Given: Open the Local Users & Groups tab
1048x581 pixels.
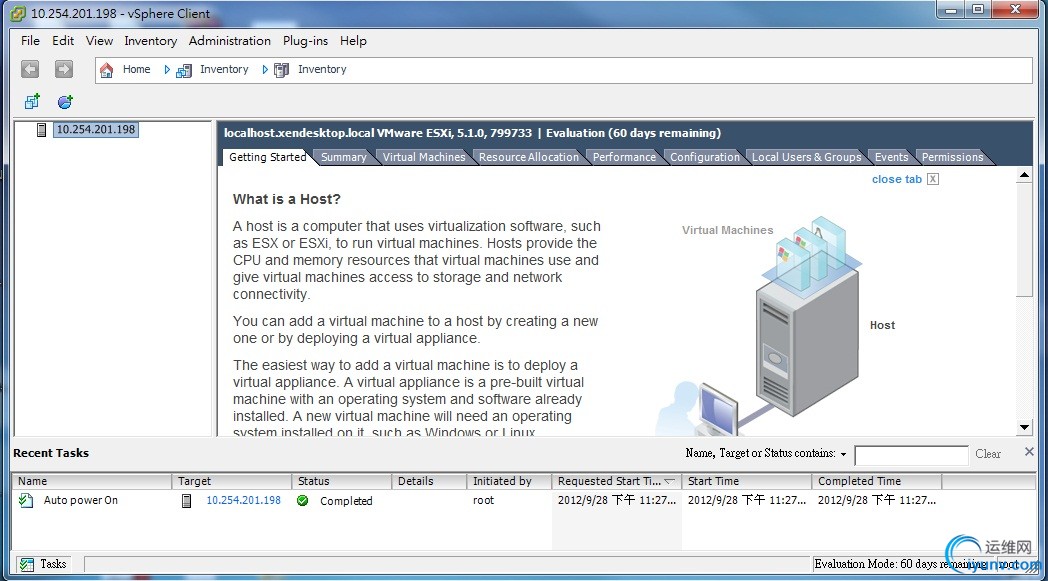Looking at the screenshot, I should tap(807, 157).
